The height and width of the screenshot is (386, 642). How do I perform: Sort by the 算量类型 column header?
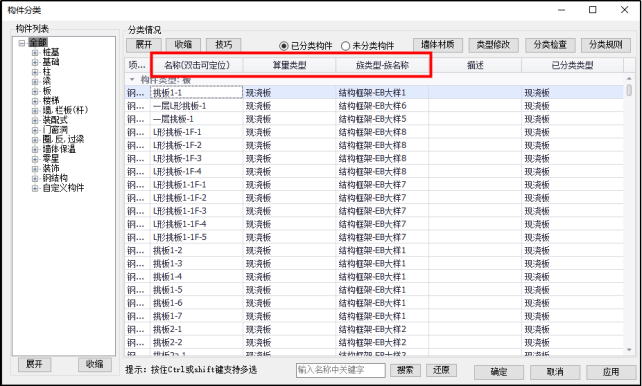(x=289, y=65)
